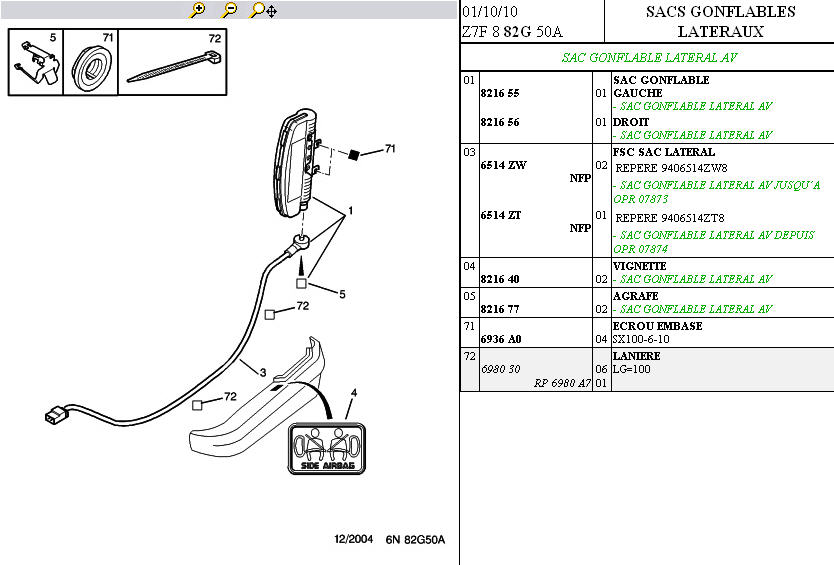Click the square marker for callout 5

[x=300, y=284]
